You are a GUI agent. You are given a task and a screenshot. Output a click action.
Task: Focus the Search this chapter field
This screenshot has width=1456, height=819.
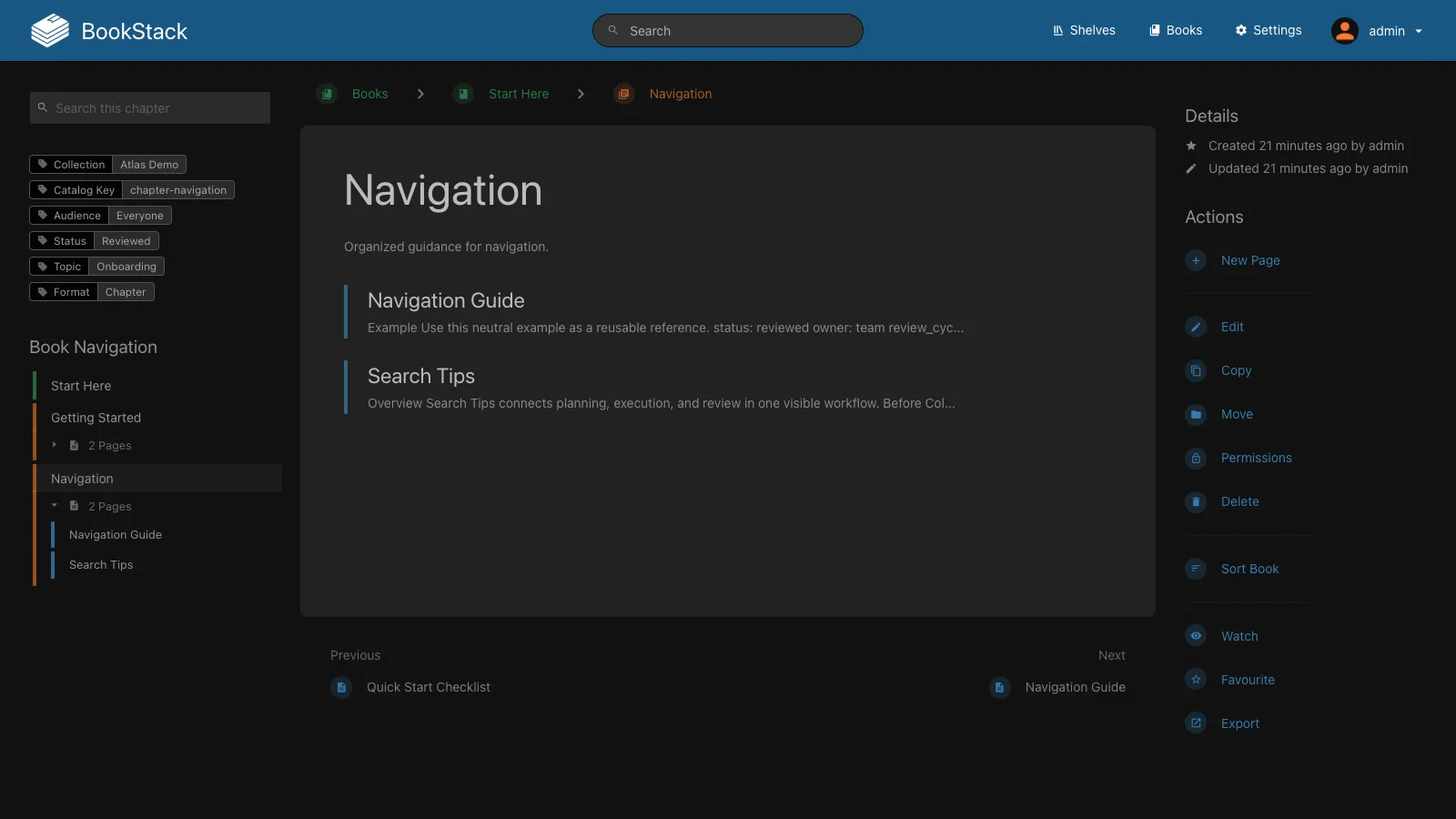point(150,107)
